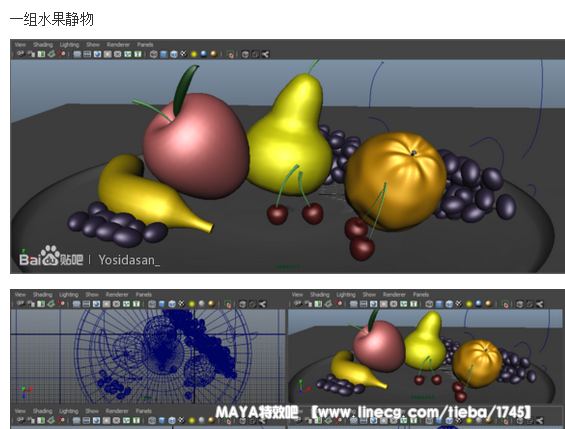Open the Lighting menu of the top viewport
Image resolution: width=565 pixels, height=429 pixels.
click(x=69, y=45)
